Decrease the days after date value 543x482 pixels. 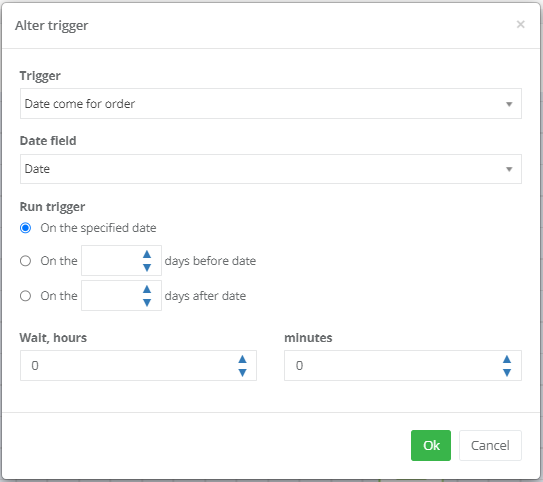[x=147, y=302]
